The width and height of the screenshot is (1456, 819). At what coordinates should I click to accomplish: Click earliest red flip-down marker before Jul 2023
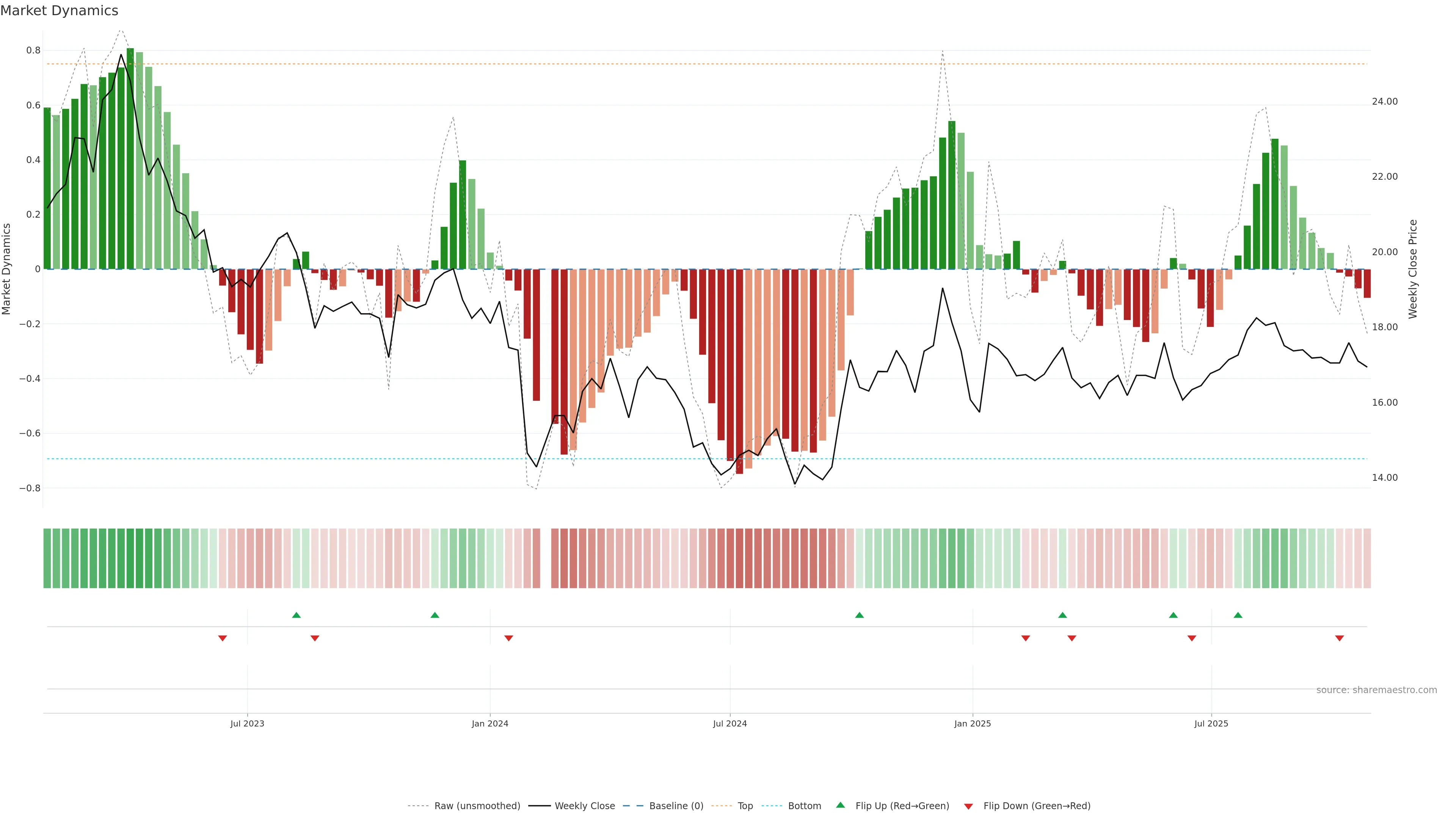click(223, 638)
